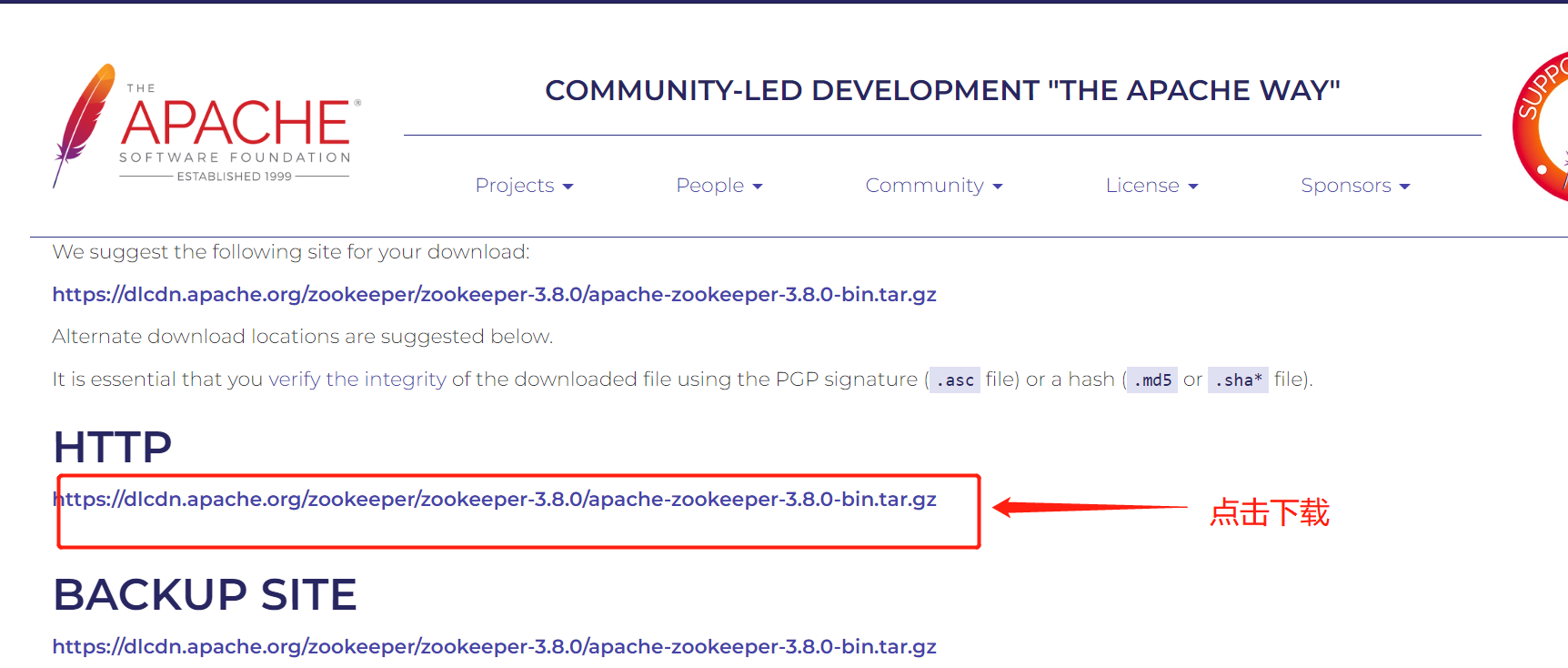Expand the Sponsors dropdown caret
Viewport: 1568px width, 668px height.
click(x=1405, y=187)
